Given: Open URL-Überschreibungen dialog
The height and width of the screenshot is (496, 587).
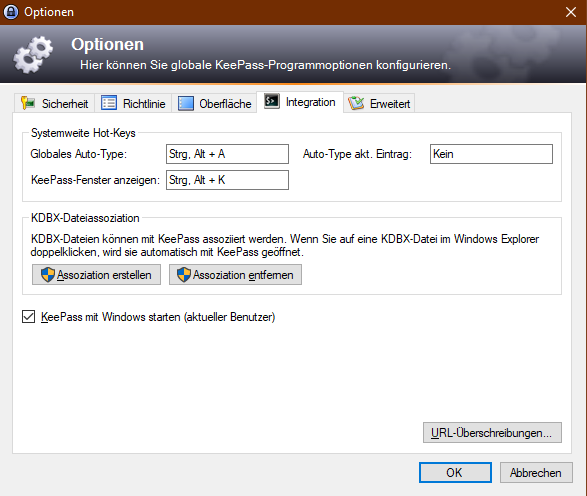Looking at the screenshot, I should point(492,433).
